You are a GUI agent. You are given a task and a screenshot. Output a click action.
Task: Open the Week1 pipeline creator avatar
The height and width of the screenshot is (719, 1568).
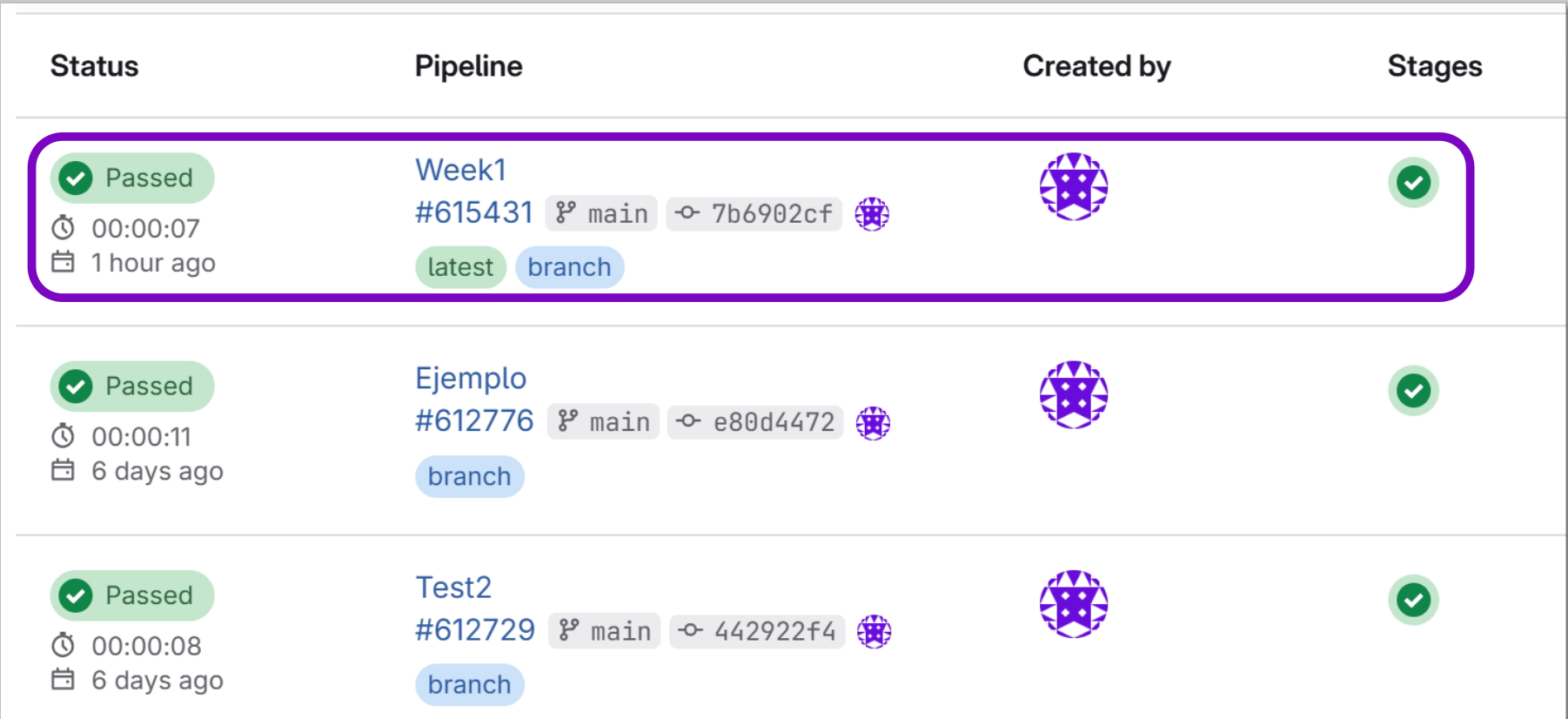(x=1074, y=187)
